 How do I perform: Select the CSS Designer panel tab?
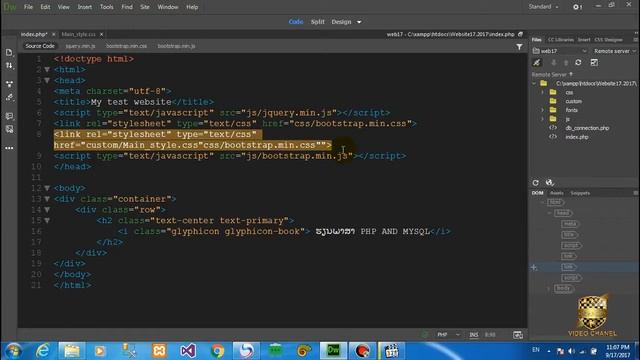(608, 40)
